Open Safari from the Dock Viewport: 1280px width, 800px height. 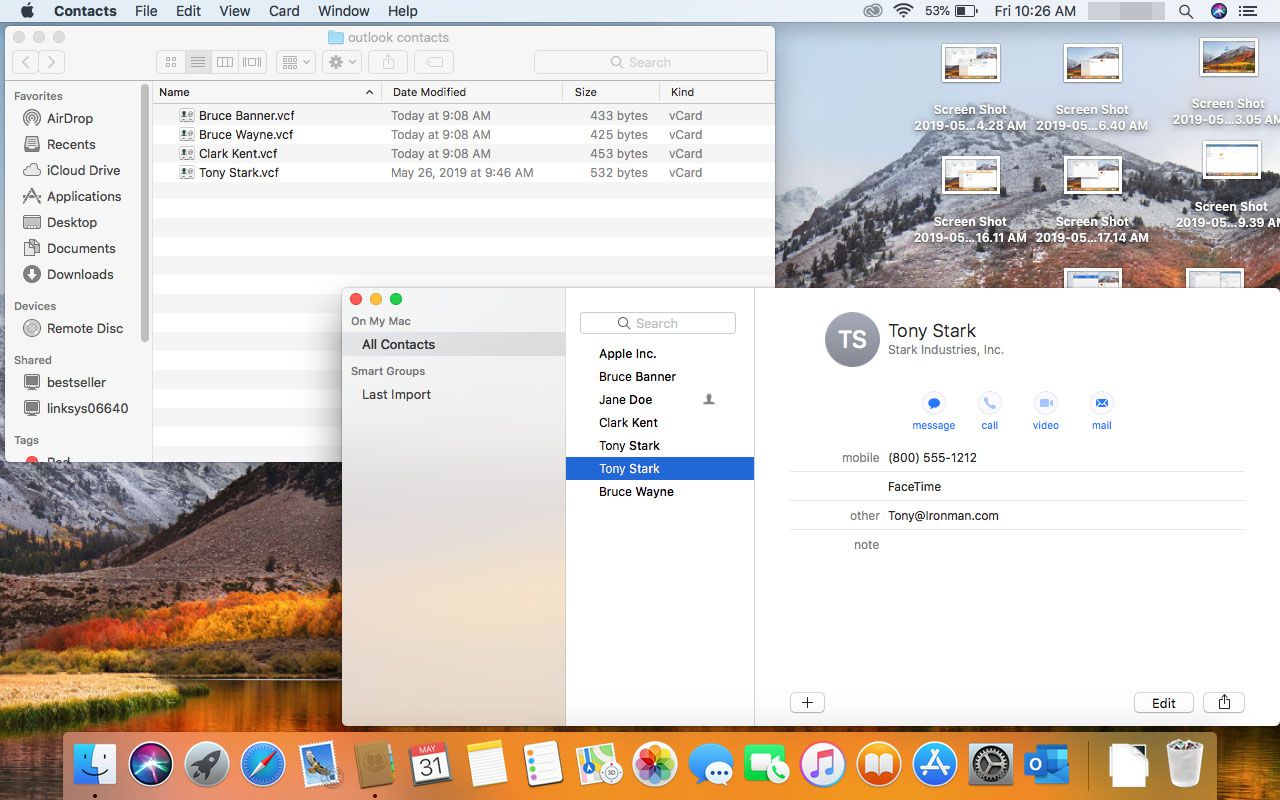[263, 765]
